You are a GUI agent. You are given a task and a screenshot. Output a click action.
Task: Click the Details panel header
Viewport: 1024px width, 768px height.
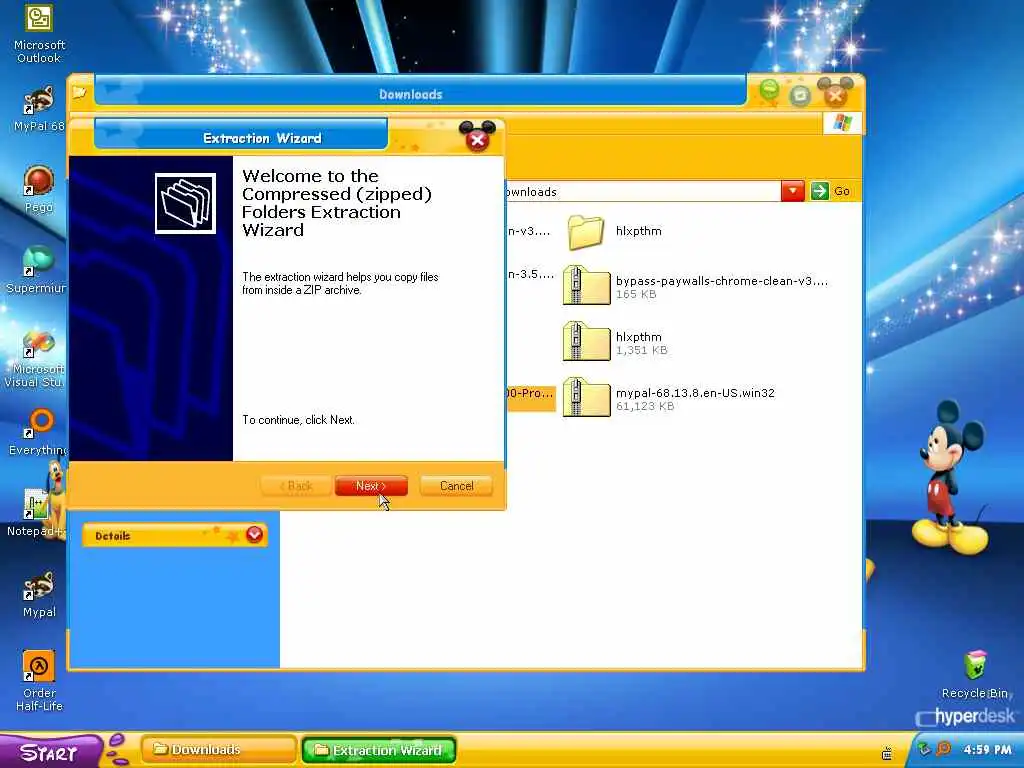pyautogui.click(x=175, y=536)
